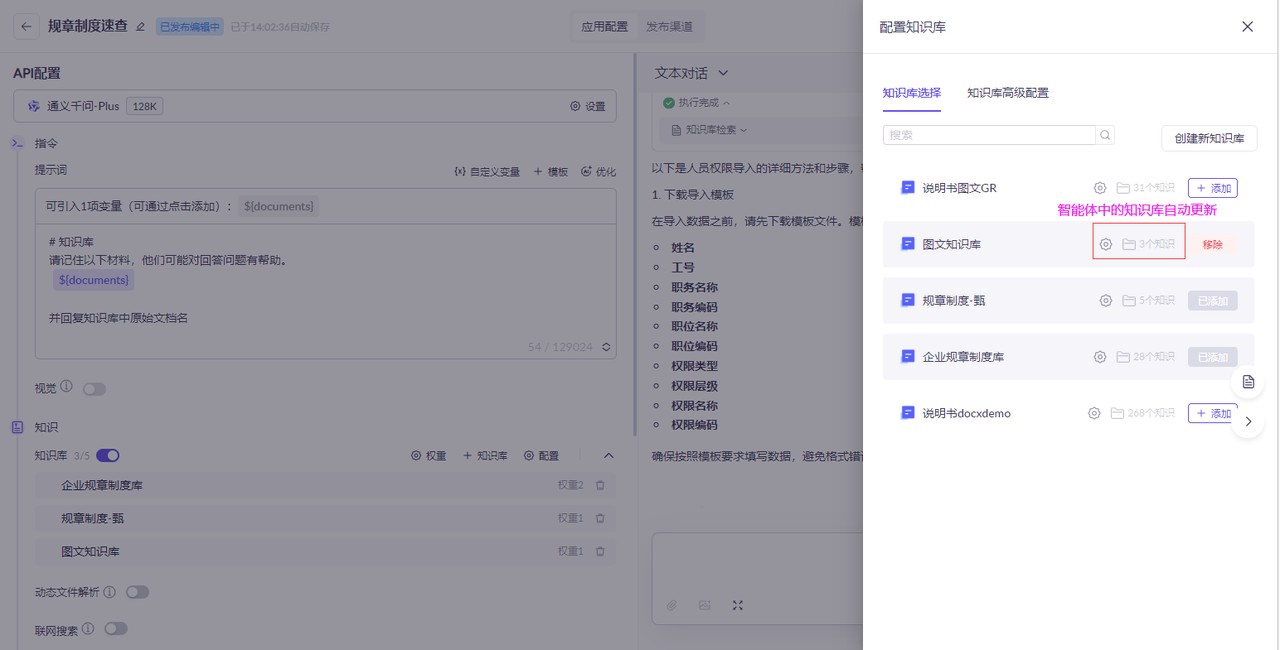Toggle the 动态文件解析 switch

[137, 592]
